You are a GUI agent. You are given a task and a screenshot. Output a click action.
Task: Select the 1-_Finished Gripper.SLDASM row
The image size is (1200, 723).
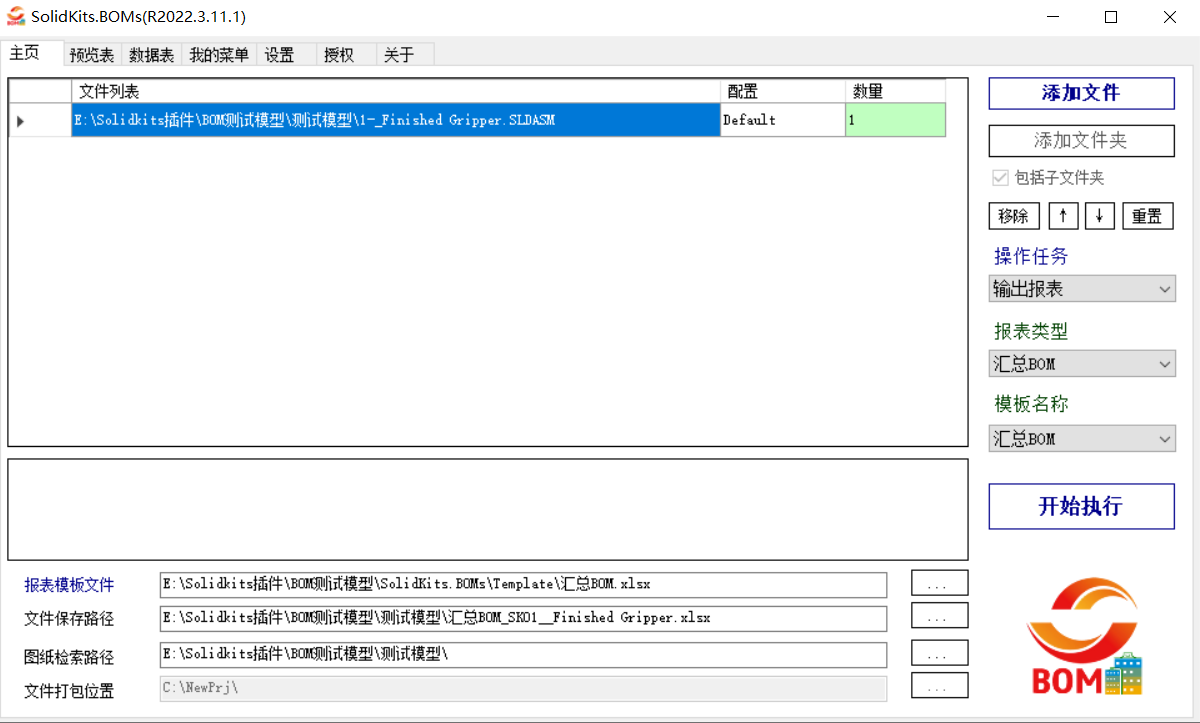(394, 119)
